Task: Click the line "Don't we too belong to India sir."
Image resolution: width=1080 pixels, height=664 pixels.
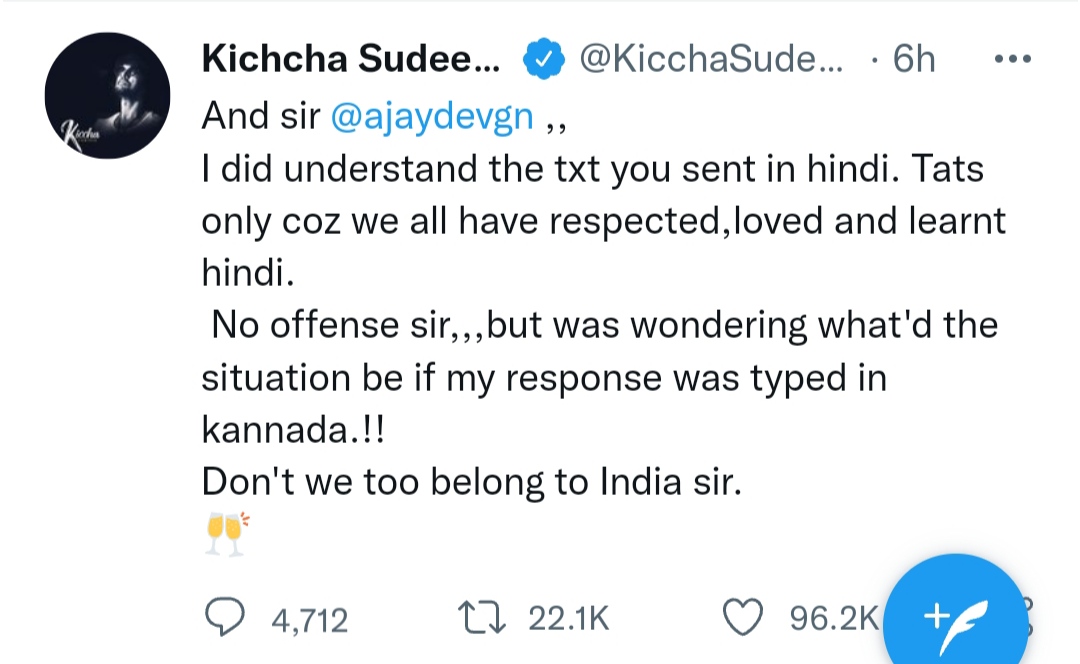Action: point(470,482)
